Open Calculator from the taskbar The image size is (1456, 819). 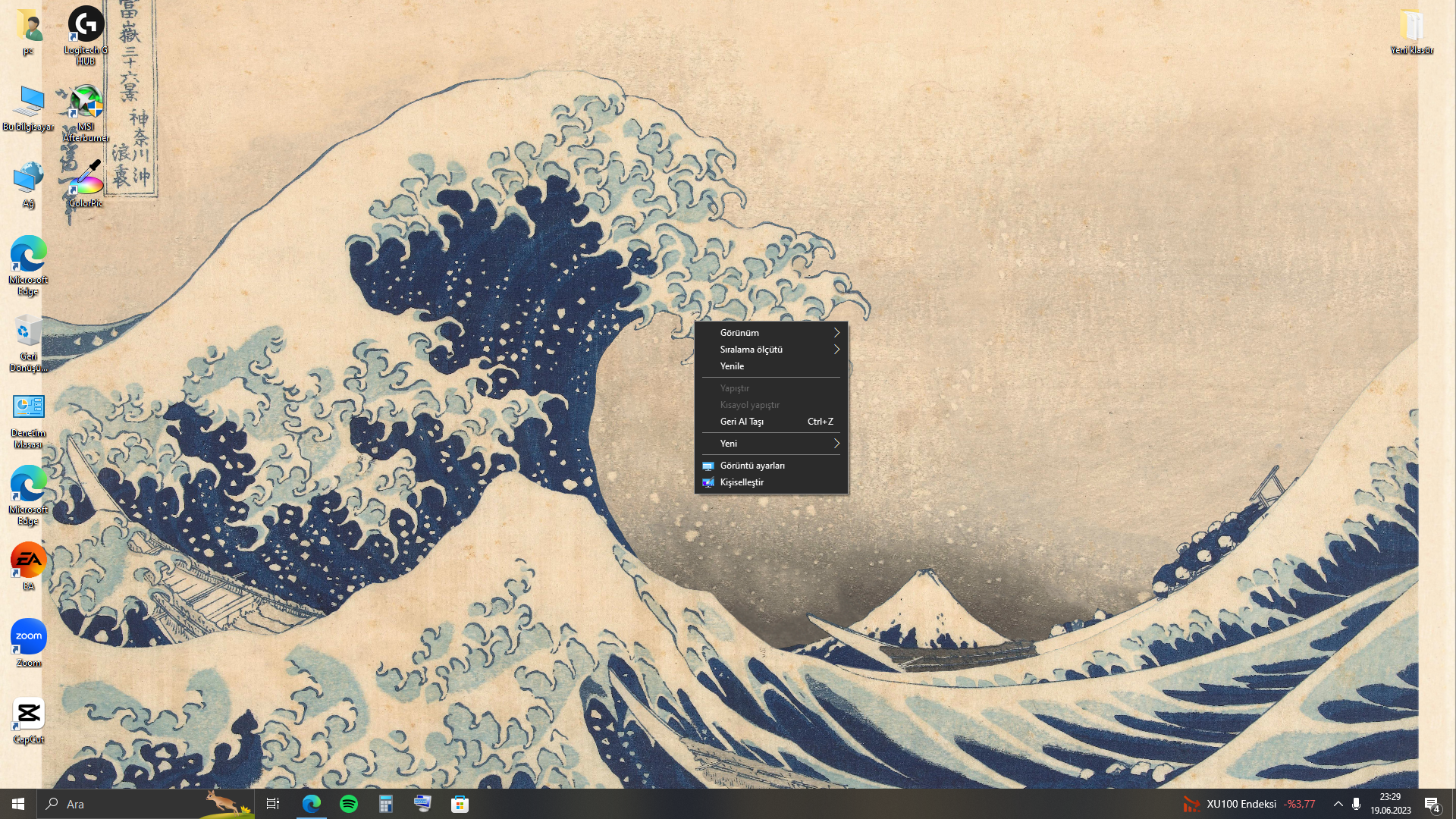point(386,804)
